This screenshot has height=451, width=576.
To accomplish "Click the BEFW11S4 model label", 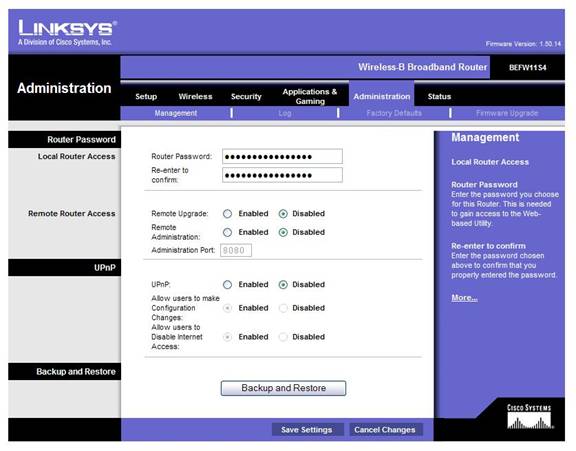I will tap(528, 68).
